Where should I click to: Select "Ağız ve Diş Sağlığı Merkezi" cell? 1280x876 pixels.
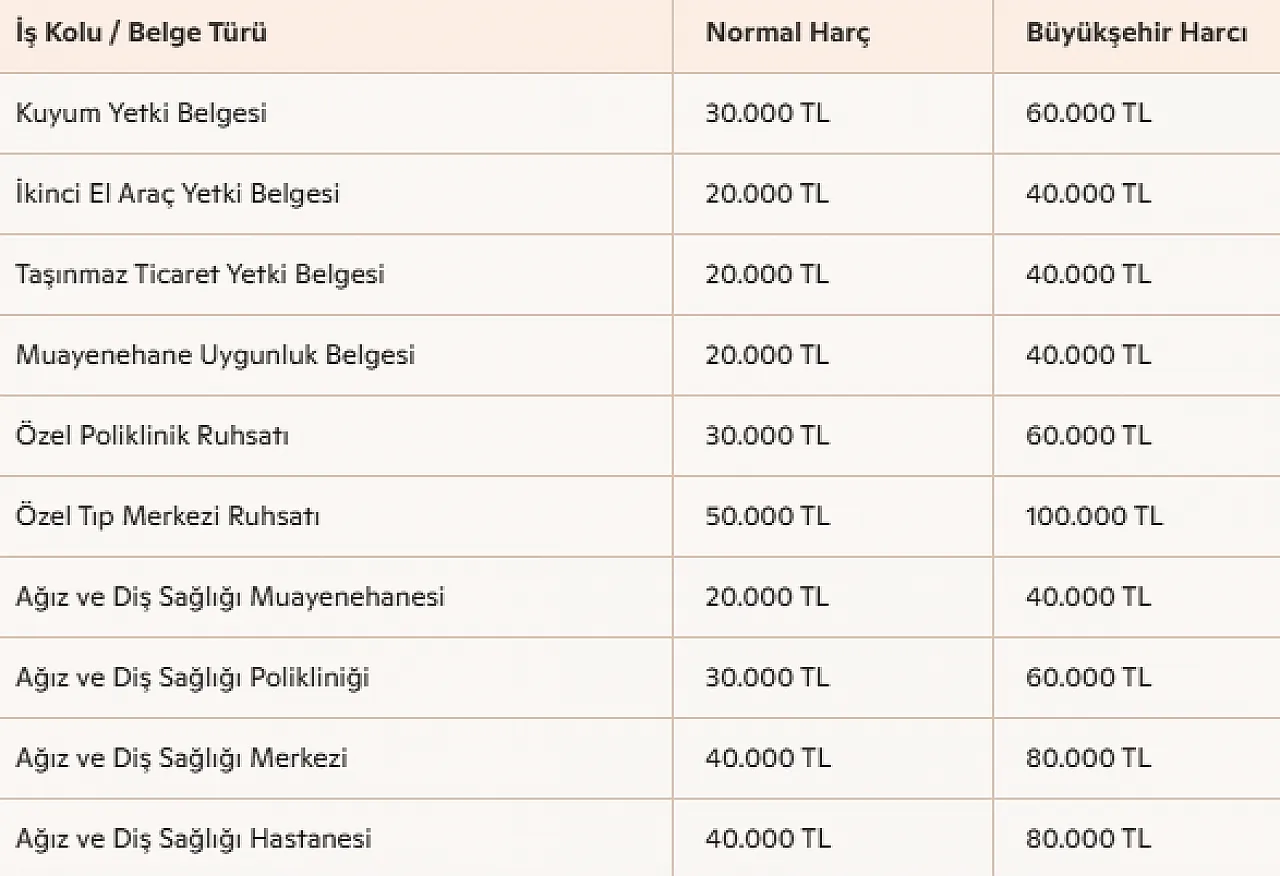(181, 758)
